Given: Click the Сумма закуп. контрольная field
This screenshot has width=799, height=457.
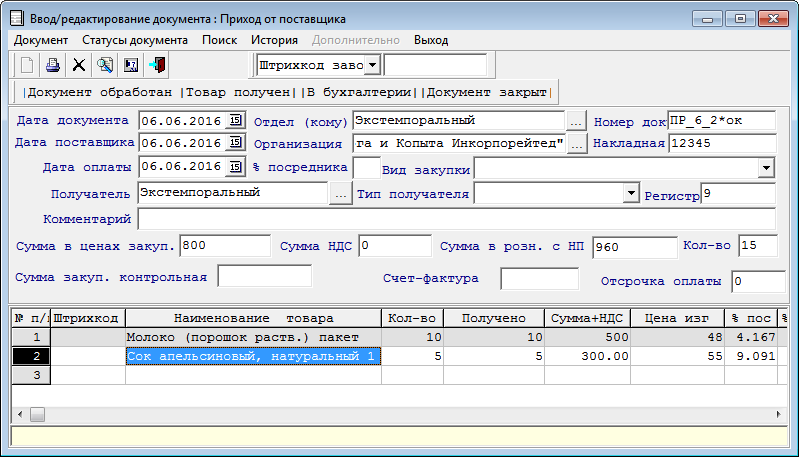Looking at the screenshot, I should [264, 276].
